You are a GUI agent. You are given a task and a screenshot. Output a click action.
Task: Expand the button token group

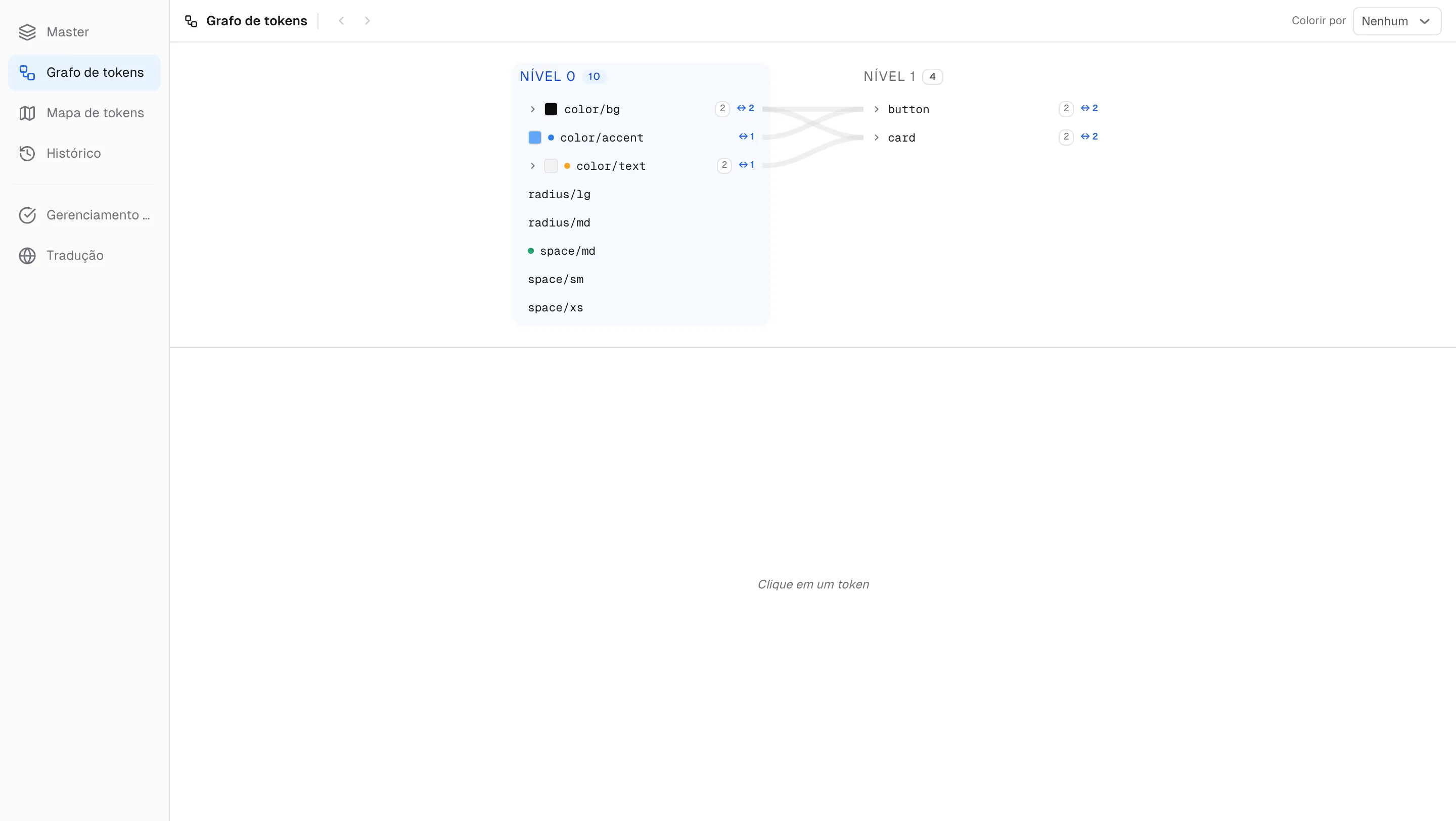(876, 110)
